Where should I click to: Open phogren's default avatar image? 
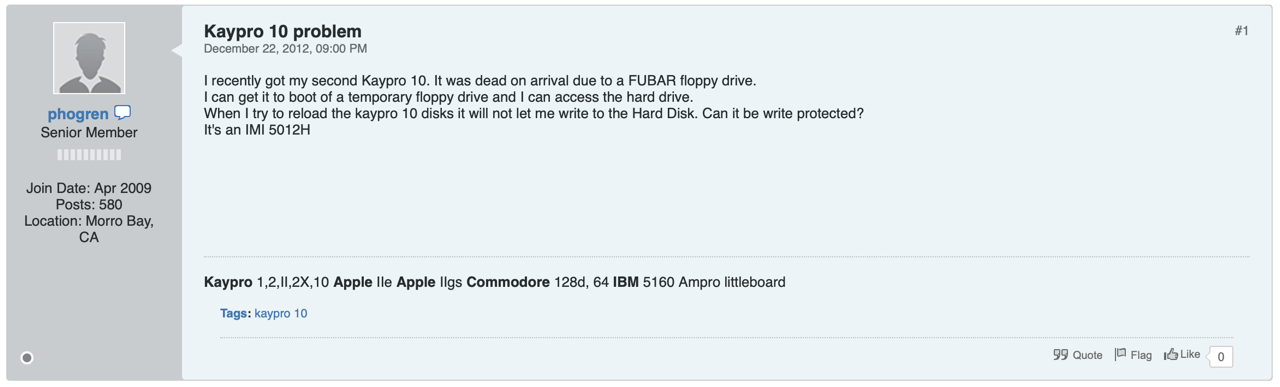tap(89, 59)
